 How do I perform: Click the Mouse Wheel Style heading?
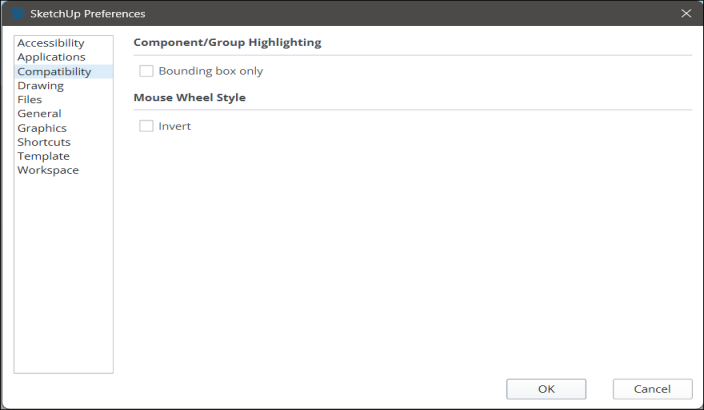[189, 97]
